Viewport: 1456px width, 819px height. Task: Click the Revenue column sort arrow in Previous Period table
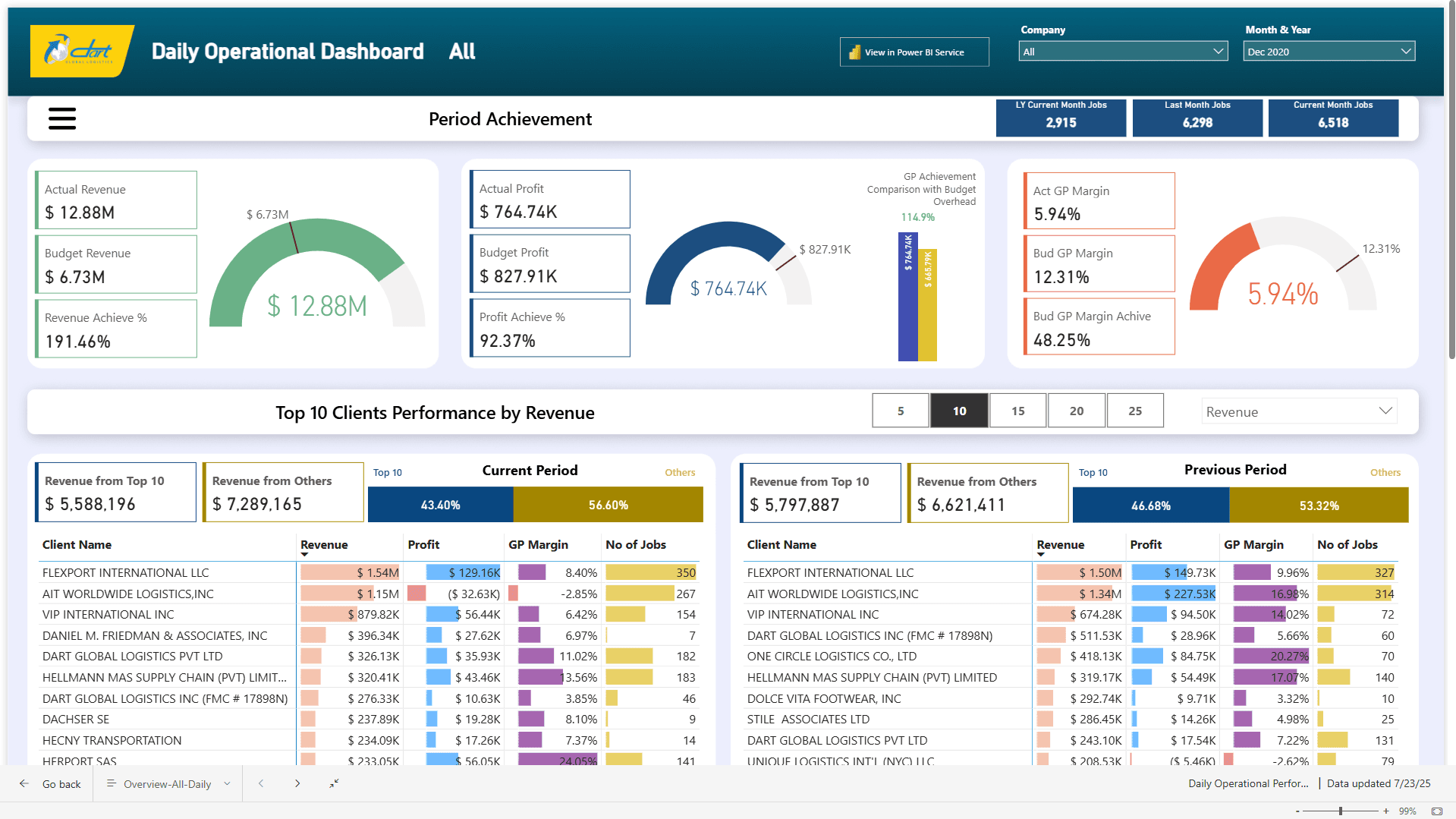[1041, 555]
